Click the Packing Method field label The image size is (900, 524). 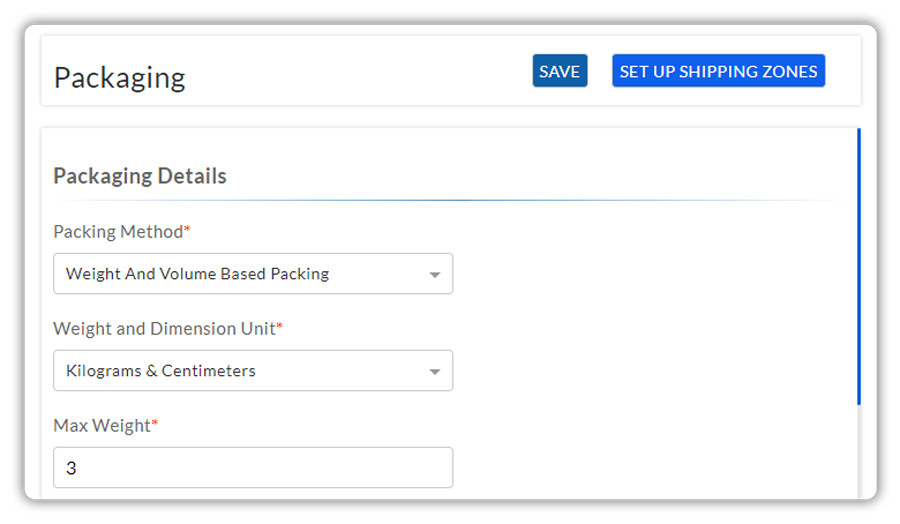click(x=118, y=232)
